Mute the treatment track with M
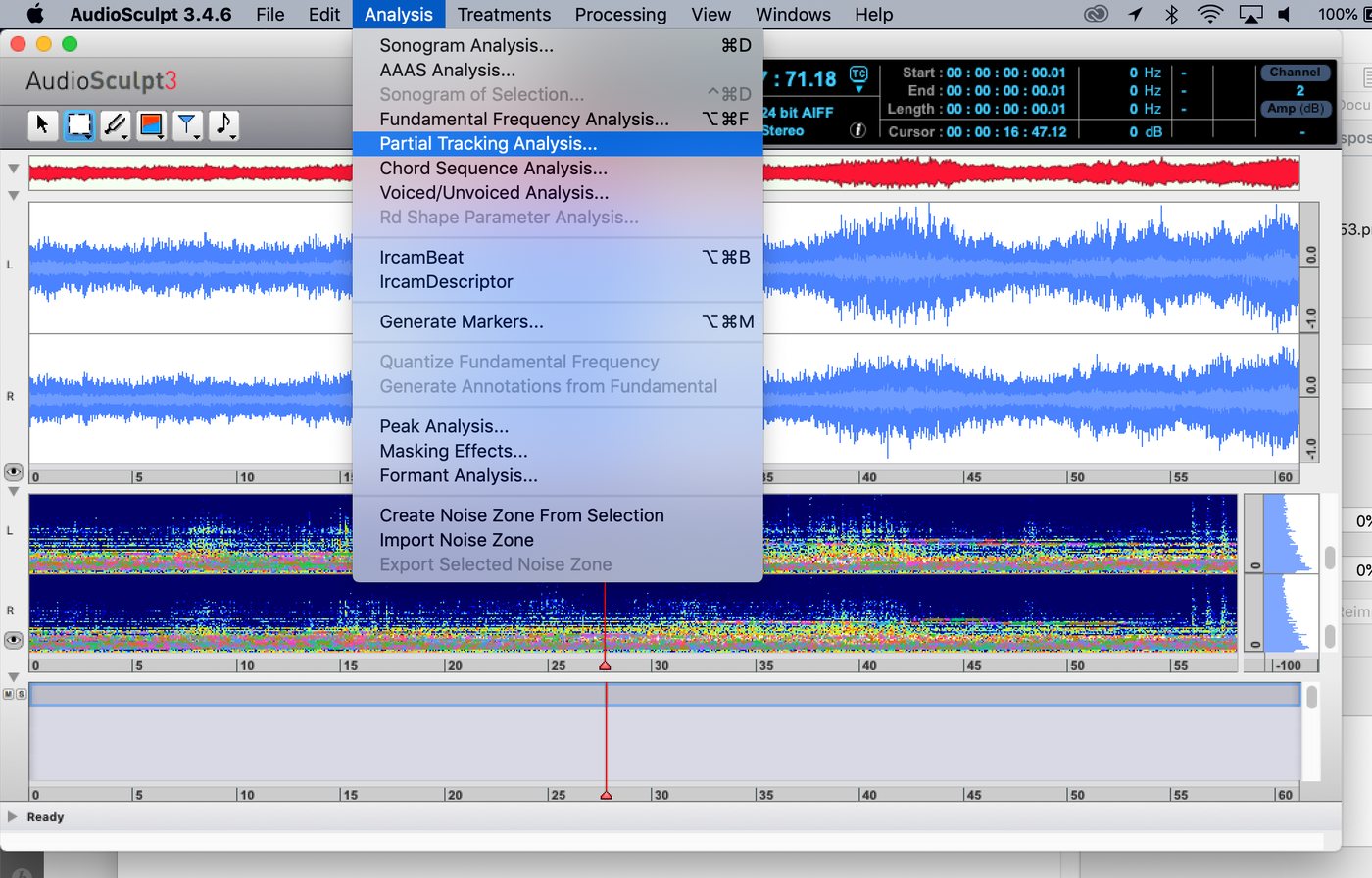This screenshot has width=1372, height=878. pos(8,694)
